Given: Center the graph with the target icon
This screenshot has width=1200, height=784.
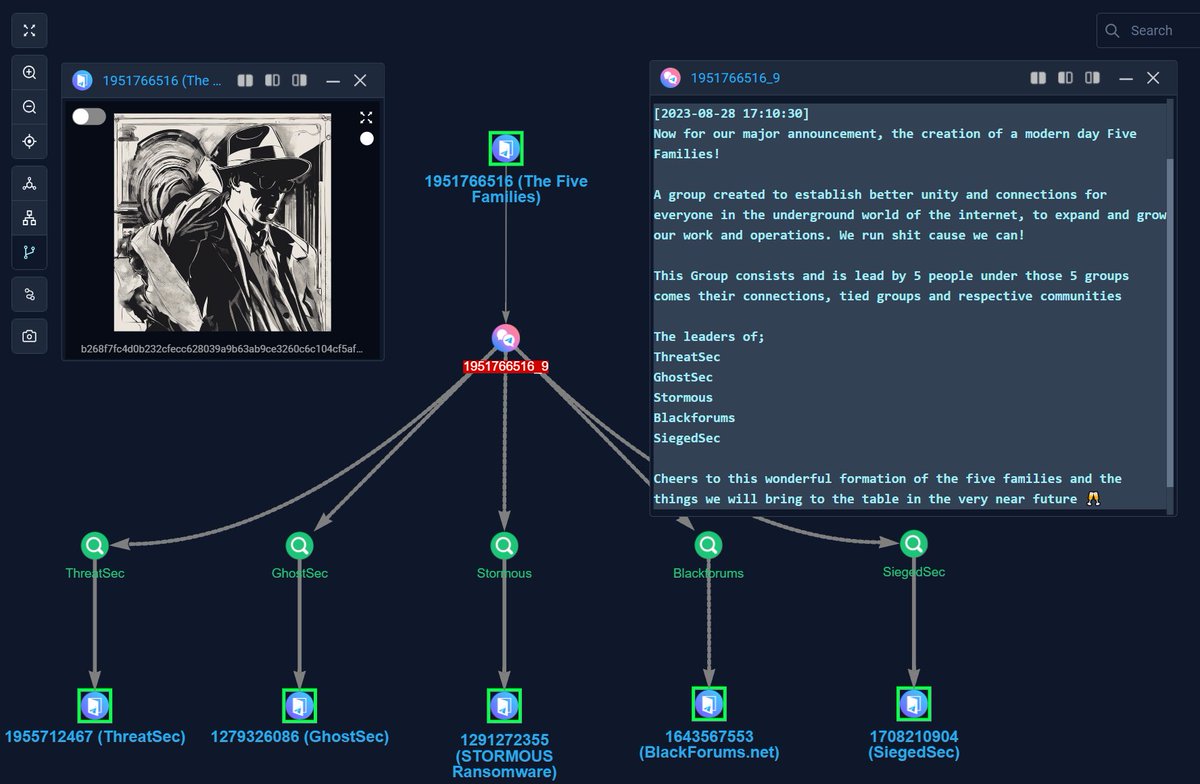Looking at the screenshot, I should point(29,141).
